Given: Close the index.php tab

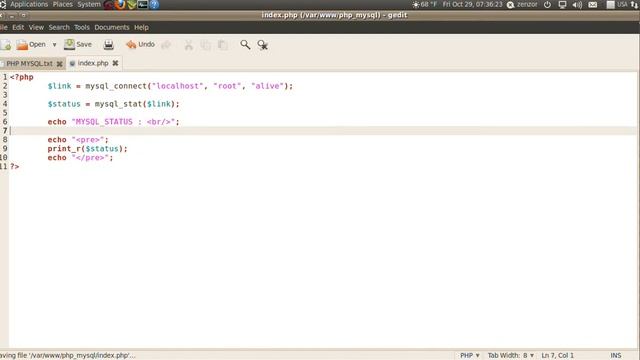Looking at the screenshot, I should click(116, 63).
